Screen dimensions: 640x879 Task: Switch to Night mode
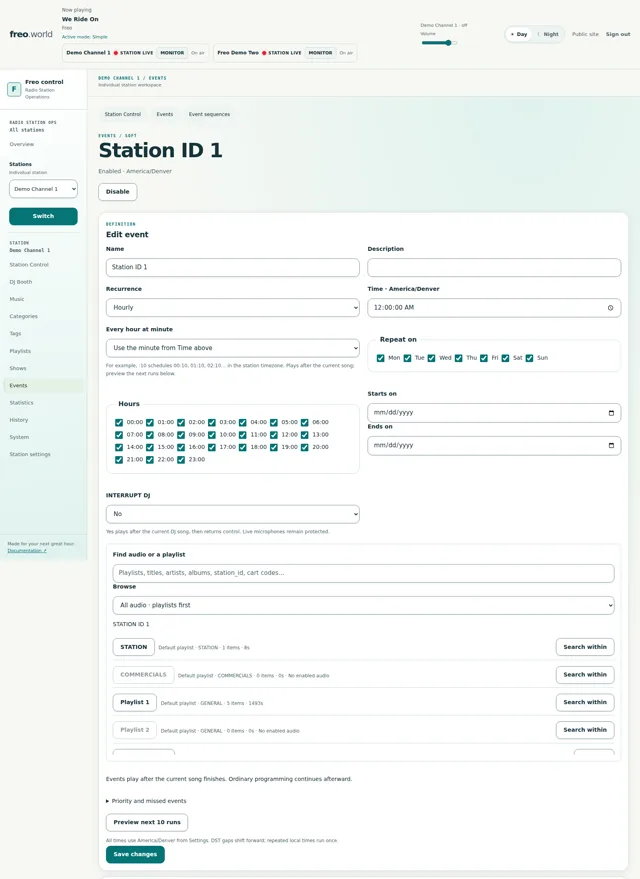point(548,34)
